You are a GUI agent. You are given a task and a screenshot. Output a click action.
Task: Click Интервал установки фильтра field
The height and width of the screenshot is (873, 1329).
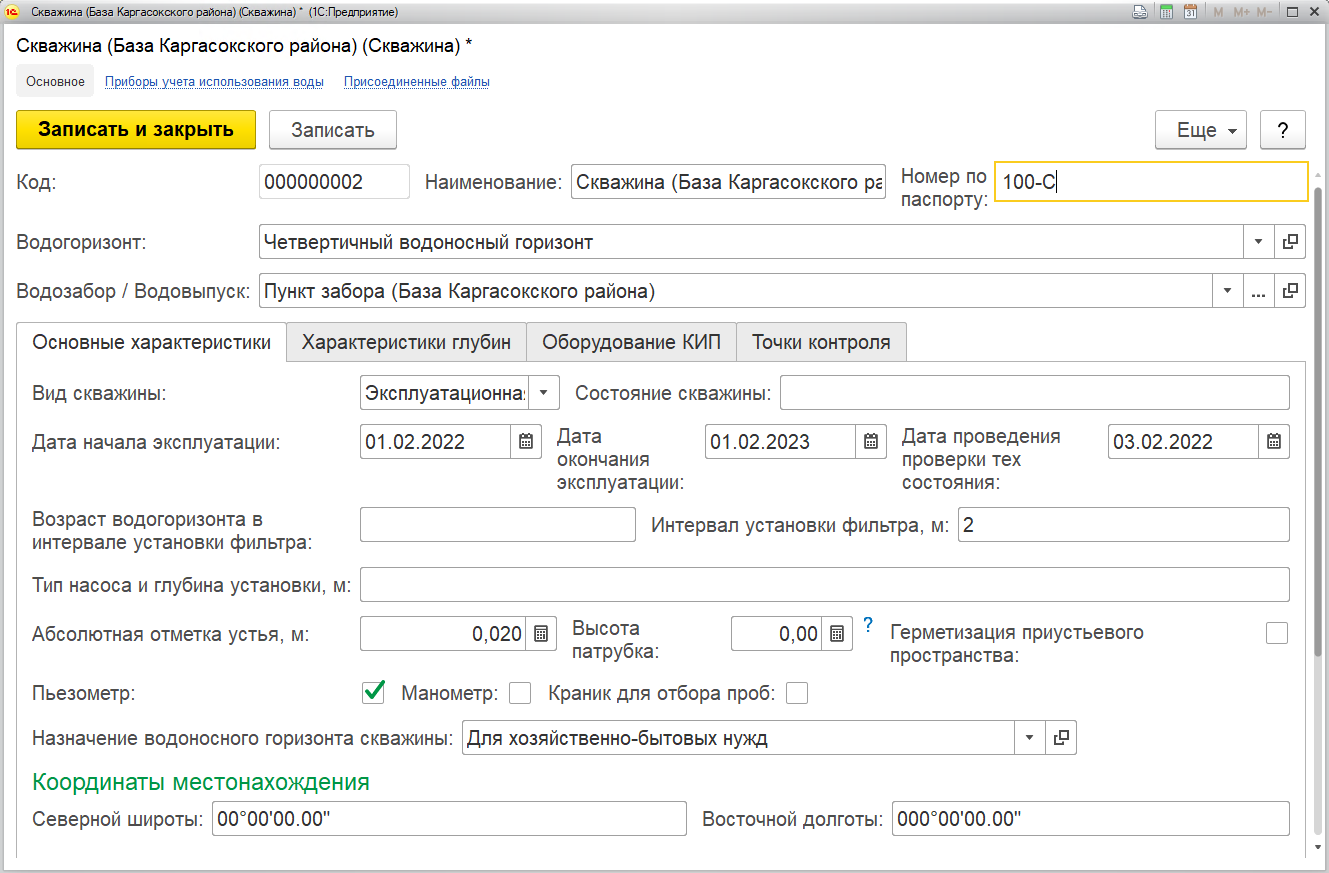tap(1124, 524)
